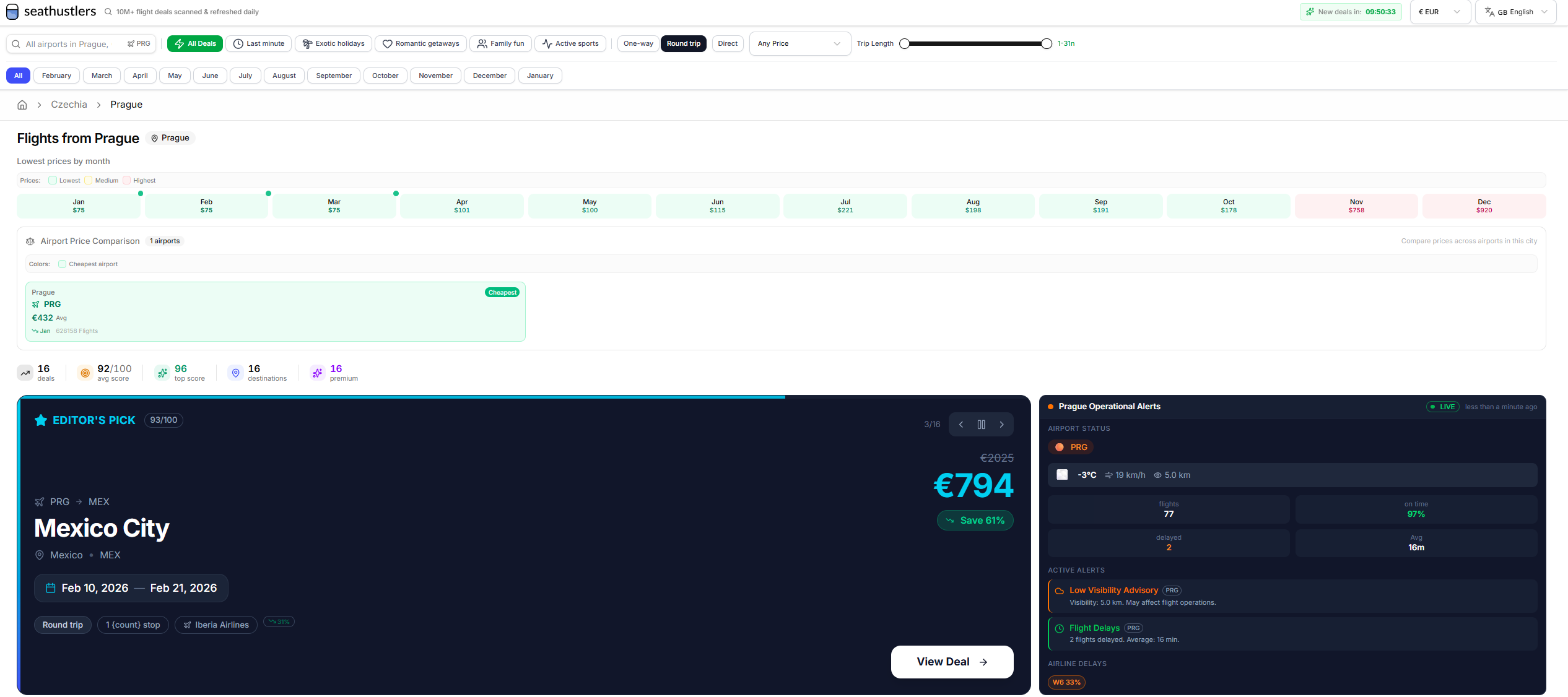Enable the Direct flights filter
Viewport: 1568px width, 697px height.
coord(727,44)
